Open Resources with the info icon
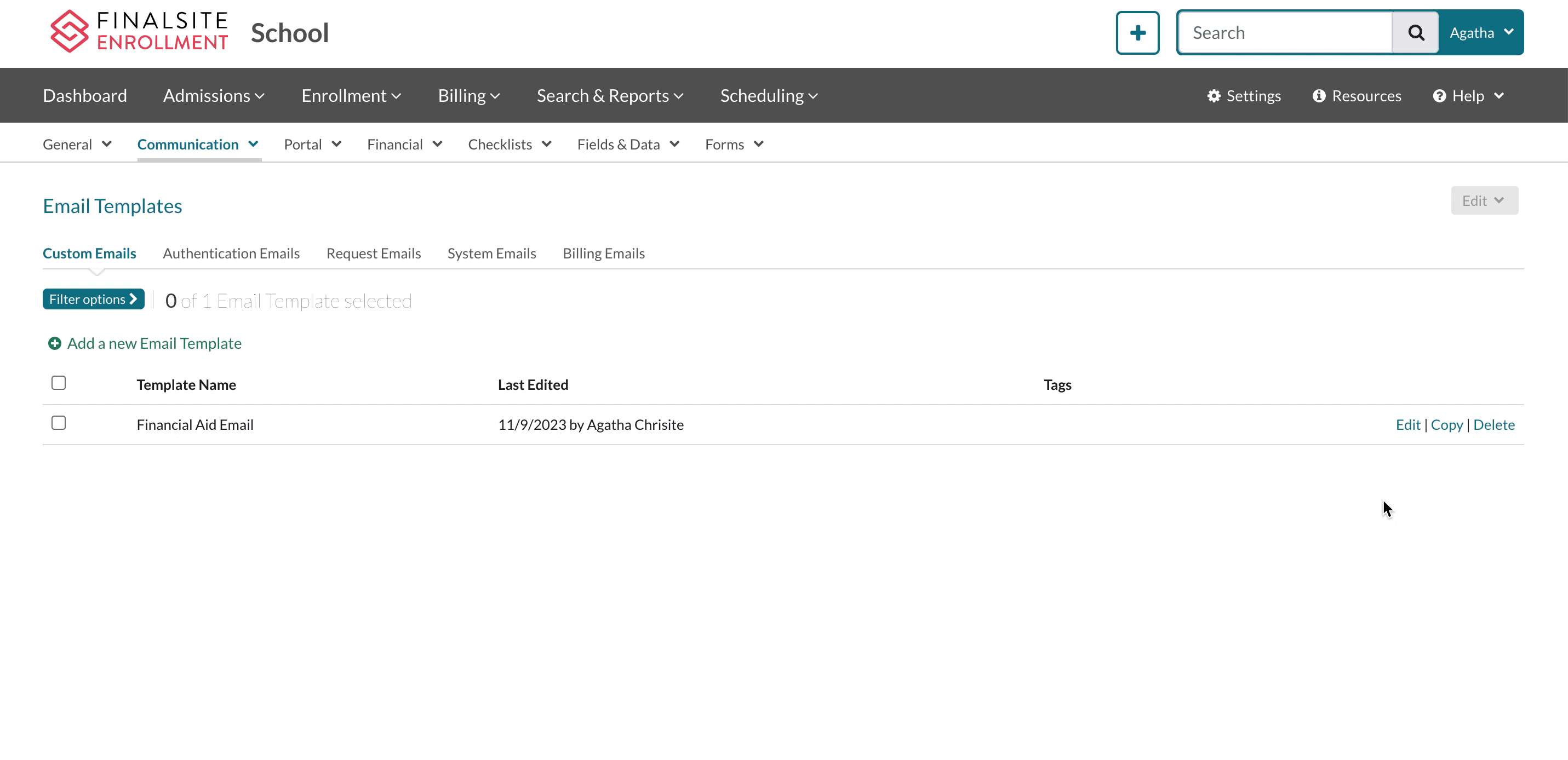This screenshot has width=1568, height=760. click(1318, 96)
